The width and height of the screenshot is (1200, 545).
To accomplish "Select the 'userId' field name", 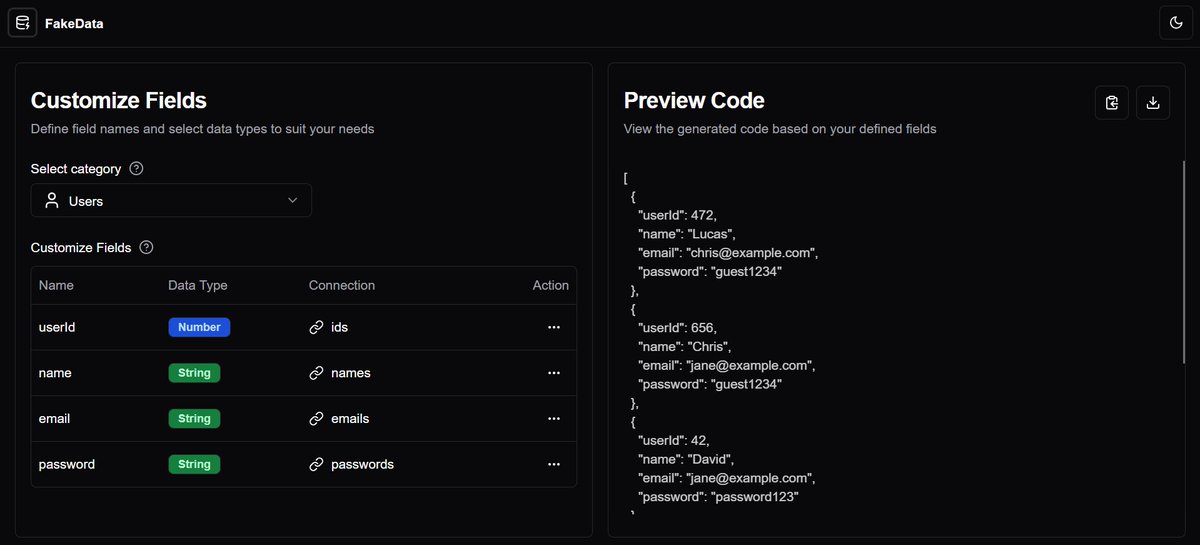I will point(56,327).
